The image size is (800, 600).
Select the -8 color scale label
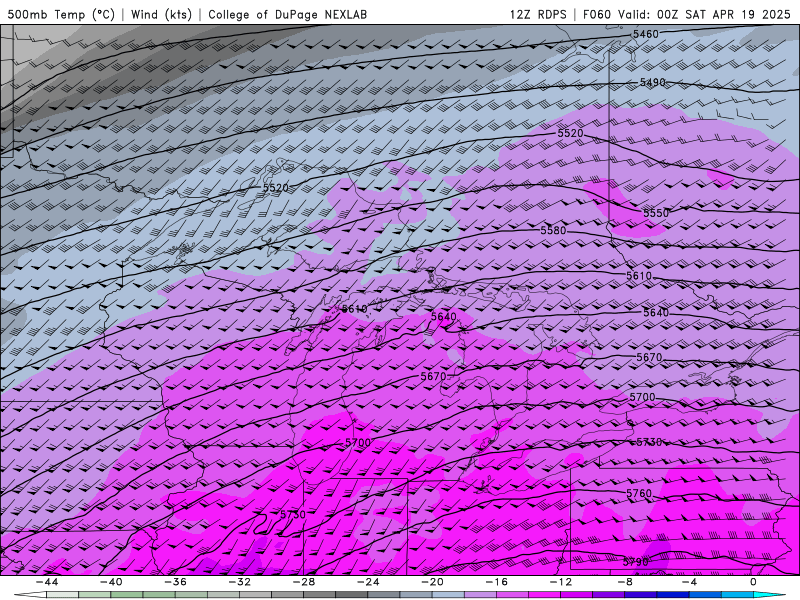tap(625, 582)
